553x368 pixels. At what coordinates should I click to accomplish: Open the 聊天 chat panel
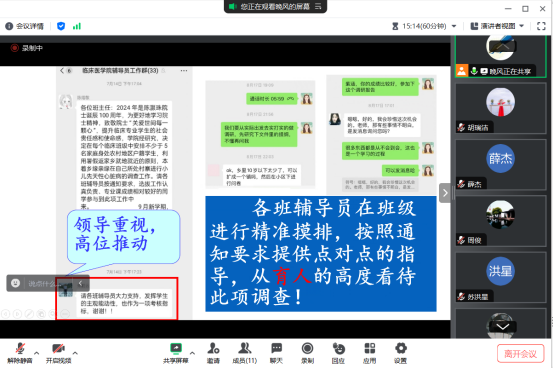tap(276, 353)
